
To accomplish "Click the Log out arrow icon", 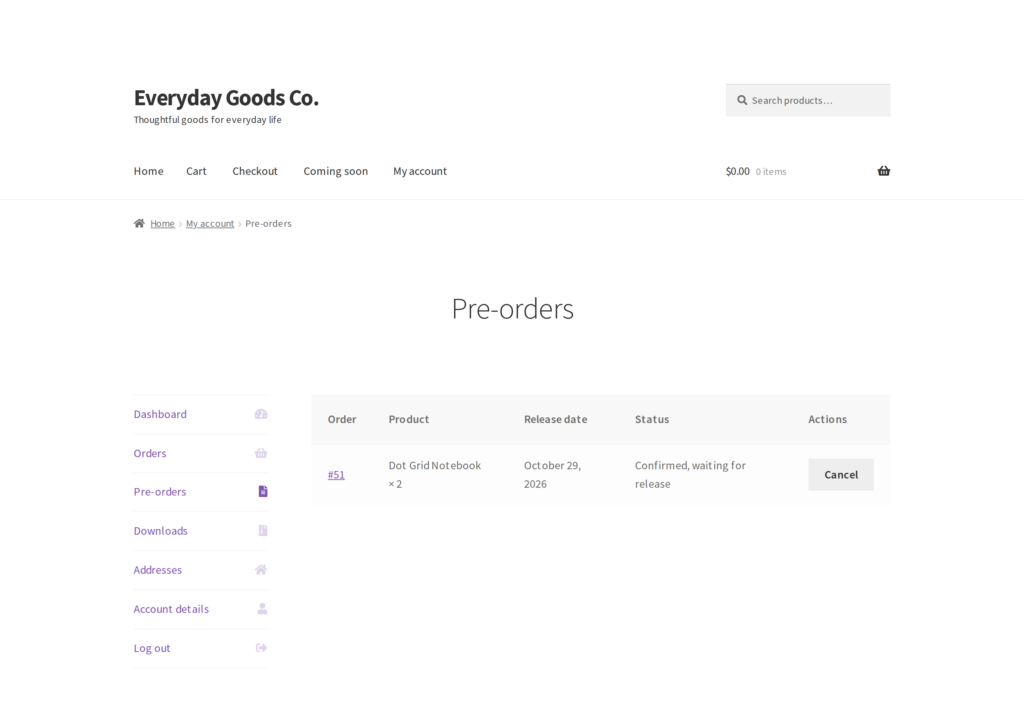I will 261,648.
